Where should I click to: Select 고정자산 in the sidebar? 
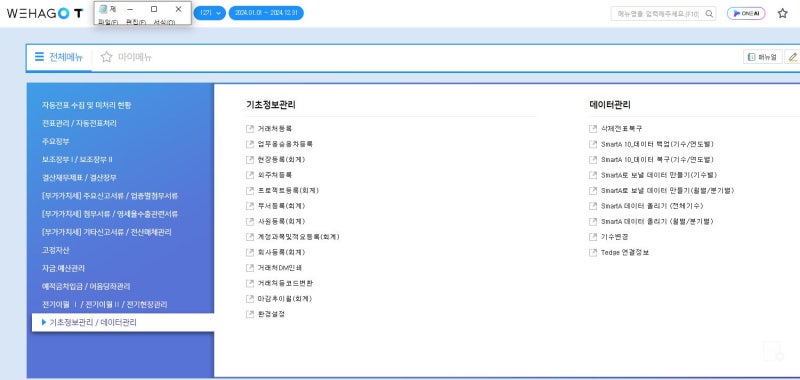click(56, 250)
